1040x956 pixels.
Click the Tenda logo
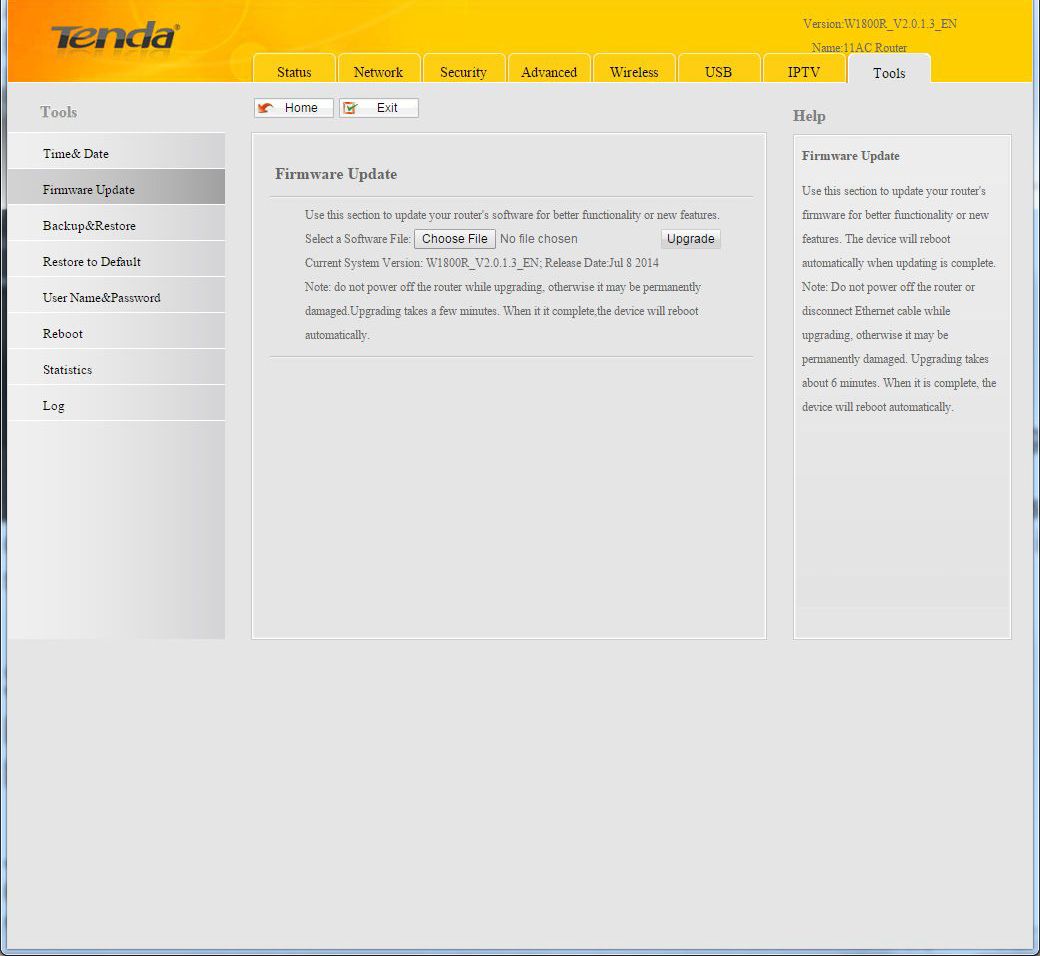coord(115,38)
